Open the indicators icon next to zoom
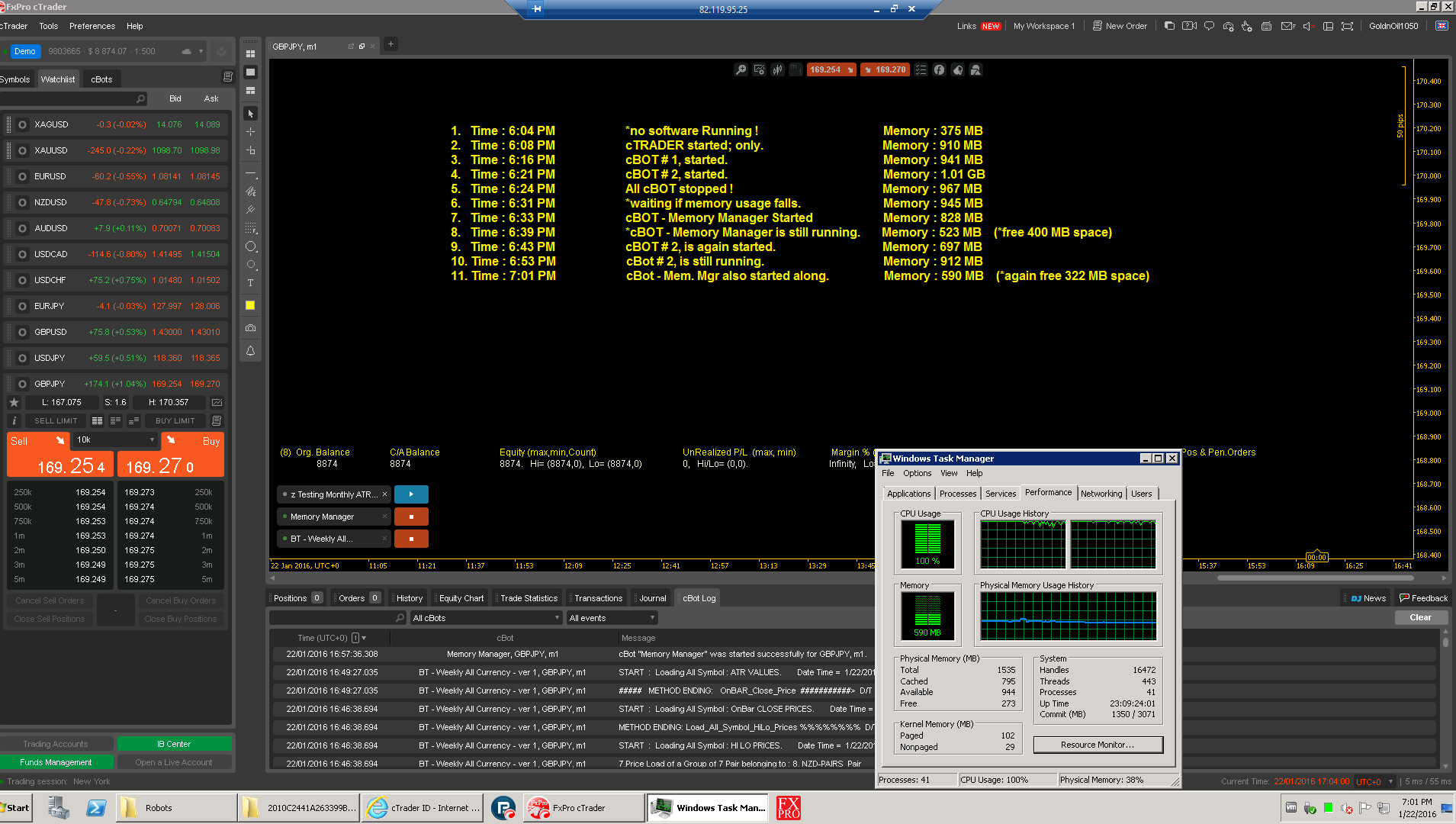 759,69
